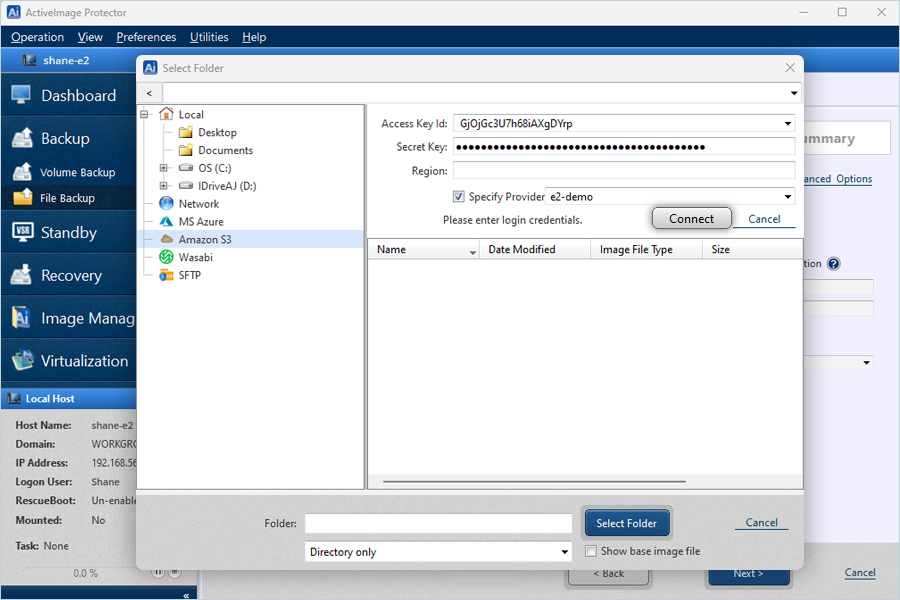The width and height of the screenshot is (900, 600).
Task: Open the Virtualization sidebar section
Action: [69, 361]
